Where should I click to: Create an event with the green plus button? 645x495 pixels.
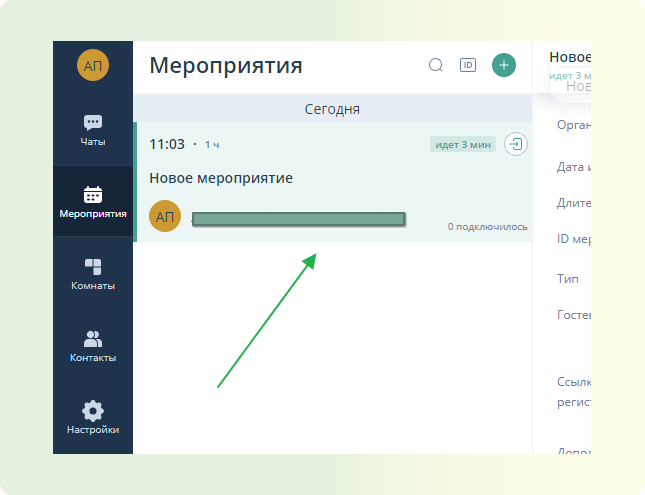[x=504, y=65]
